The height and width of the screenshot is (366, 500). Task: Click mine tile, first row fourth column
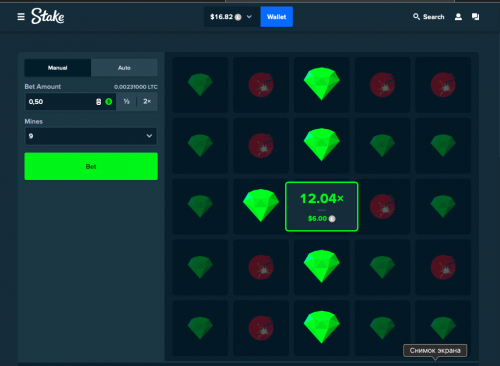coord(382,85)
